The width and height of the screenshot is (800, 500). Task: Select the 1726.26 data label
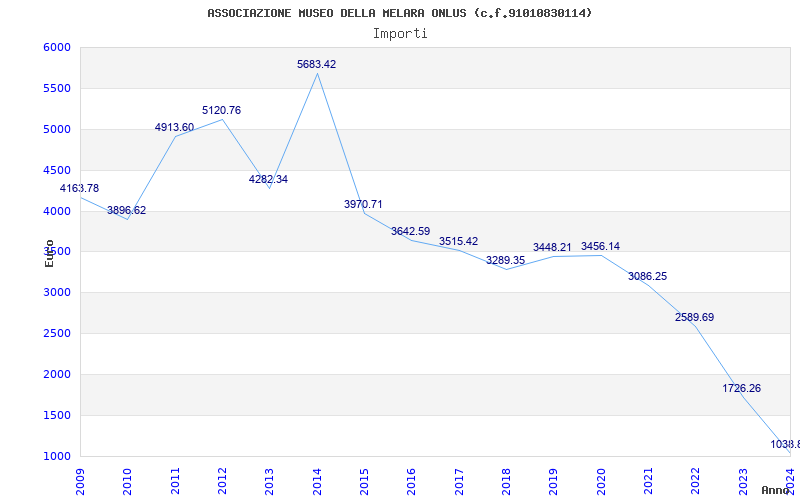click(742, 388)
